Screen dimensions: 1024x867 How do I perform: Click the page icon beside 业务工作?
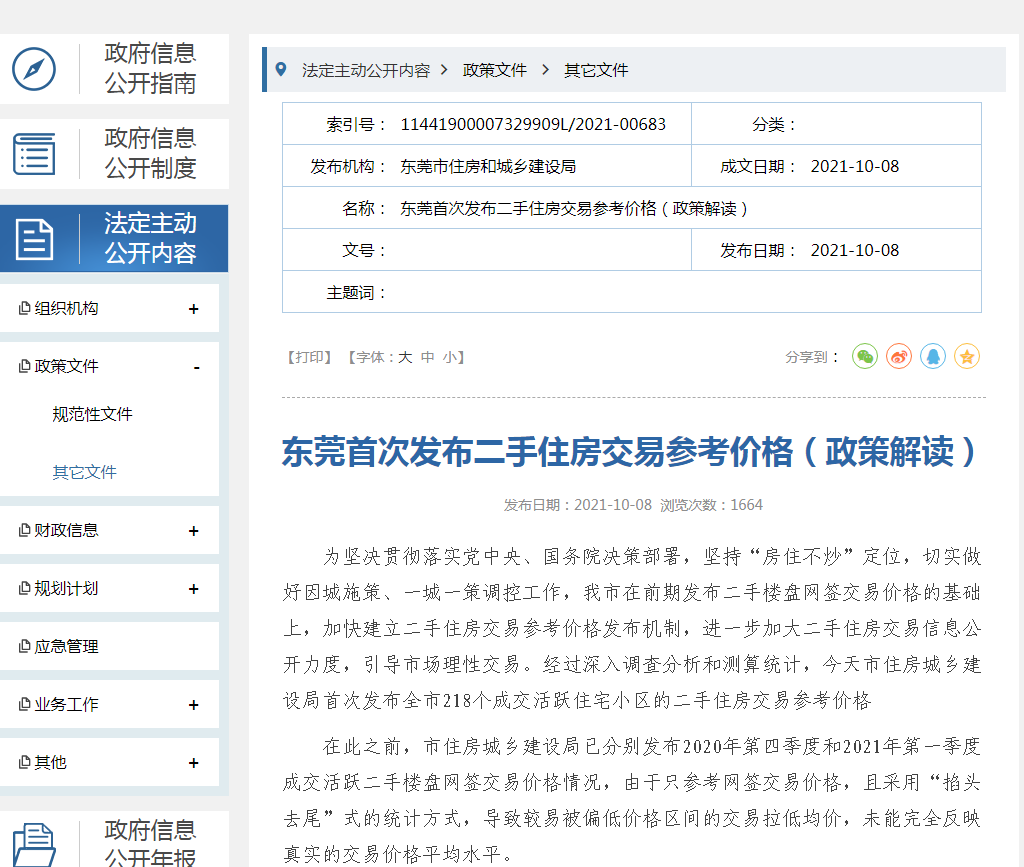(24, 704)
